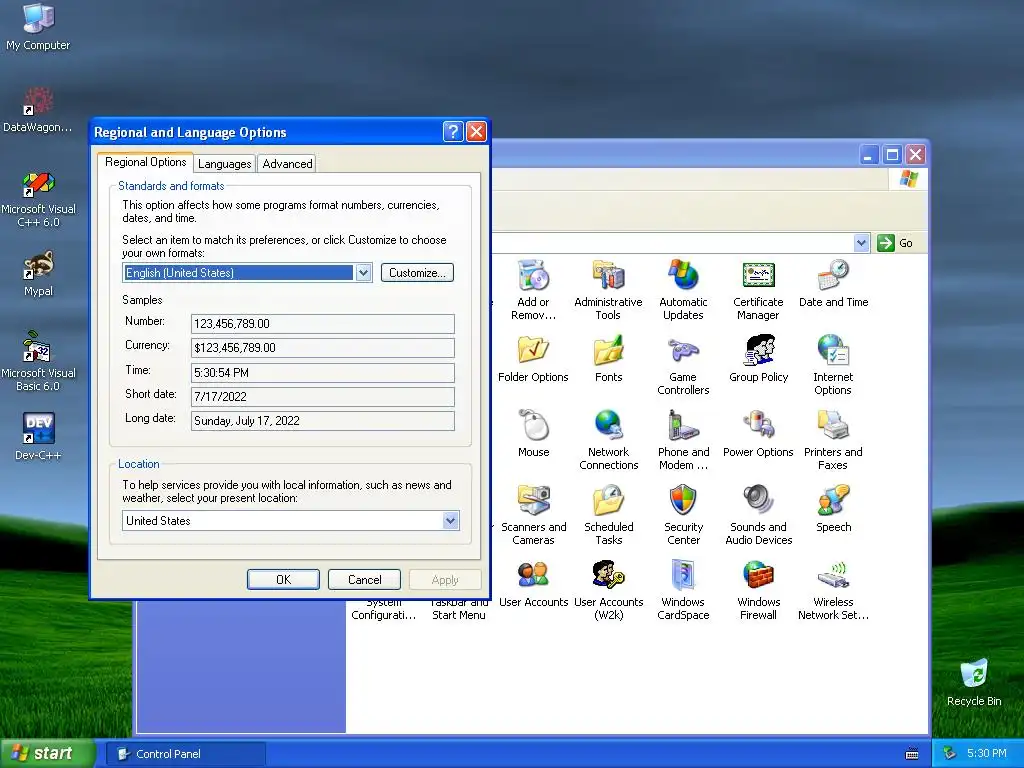Open Power Options applet

tap(758, 434)
